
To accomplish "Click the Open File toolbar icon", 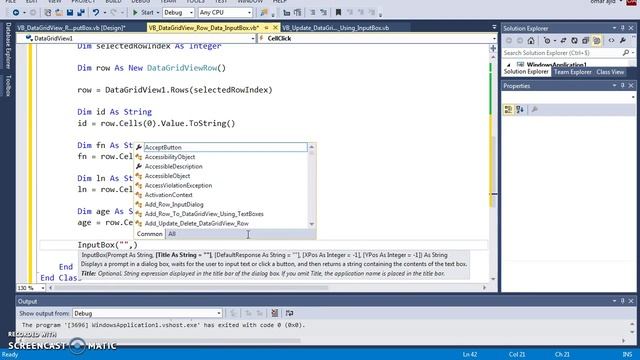I will [59, 13].
